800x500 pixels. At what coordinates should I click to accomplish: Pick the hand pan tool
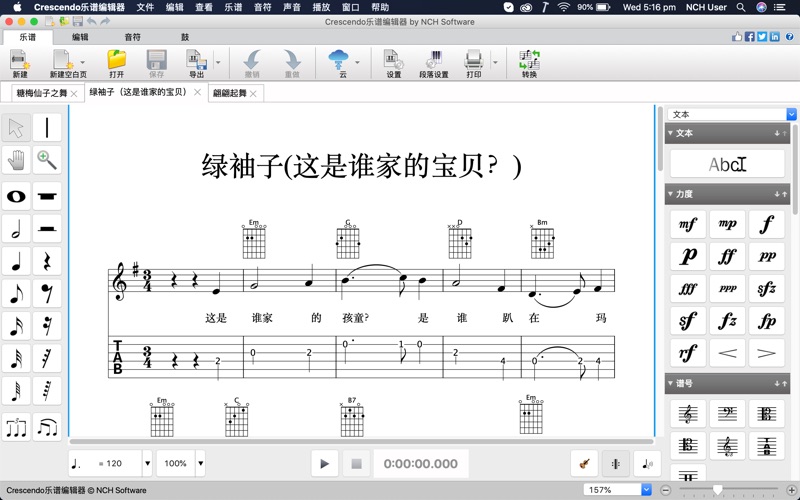pos(16,160)
